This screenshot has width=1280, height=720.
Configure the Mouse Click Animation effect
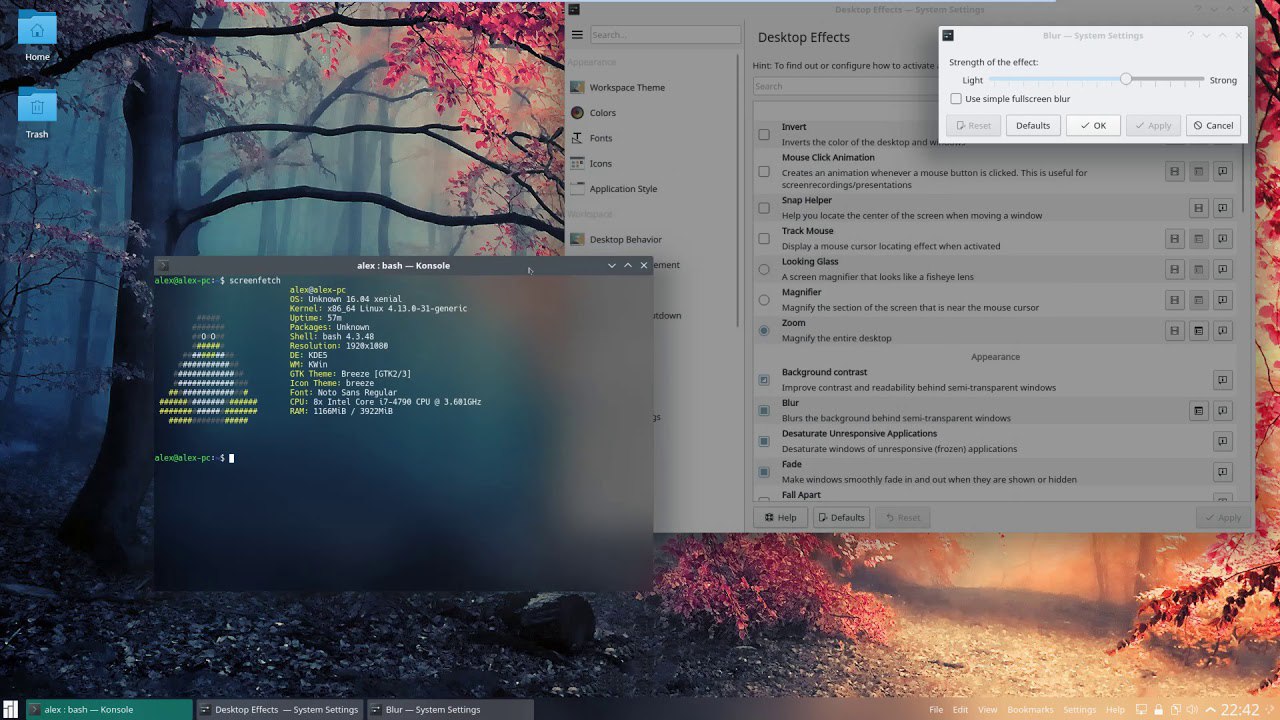[1198, 172]
